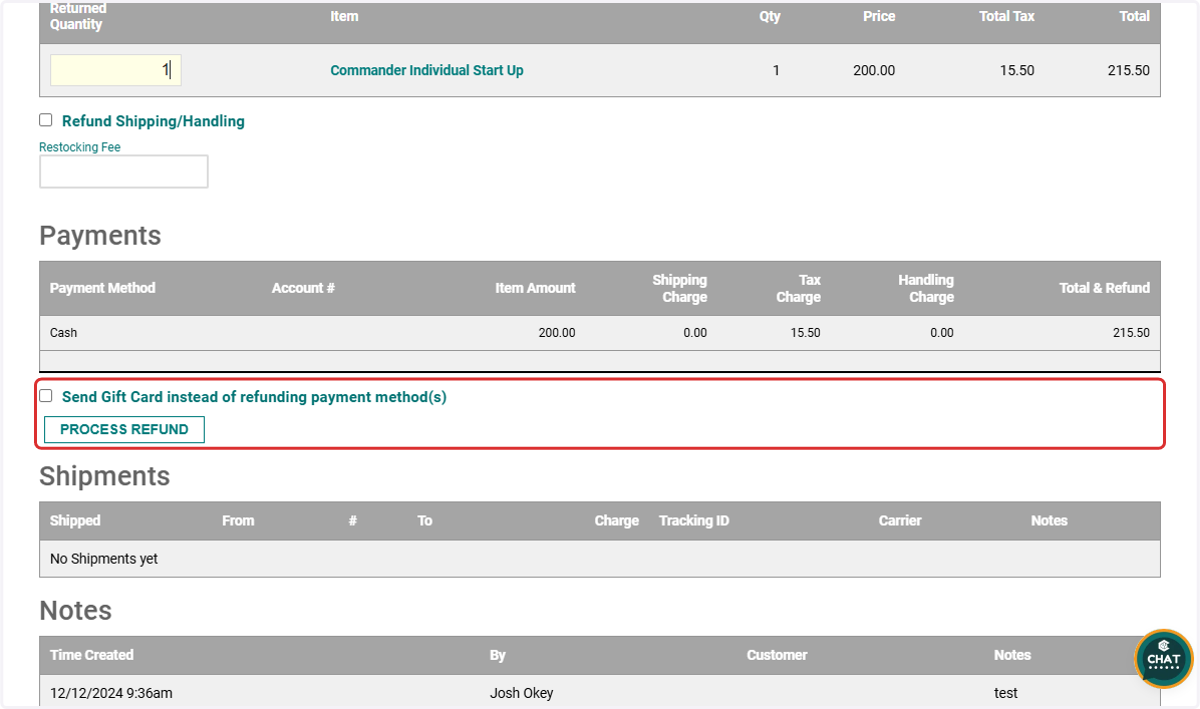Click the Payment Method column header
This screenshot has height=709, width=1200.
(x=103, y=288)
